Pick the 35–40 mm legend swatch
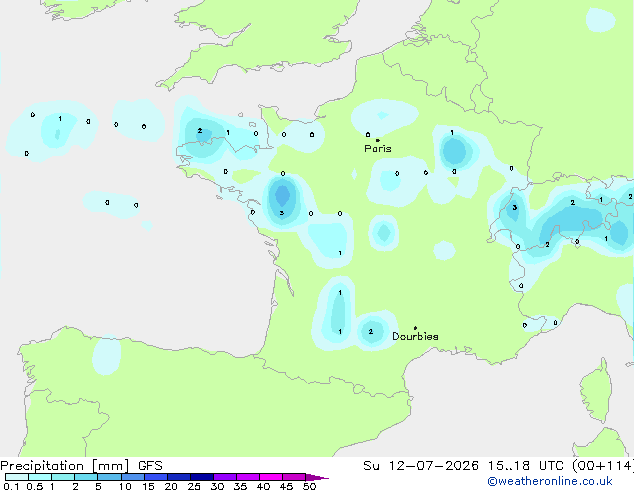This screenshot has height=490, width=634. 247,477
